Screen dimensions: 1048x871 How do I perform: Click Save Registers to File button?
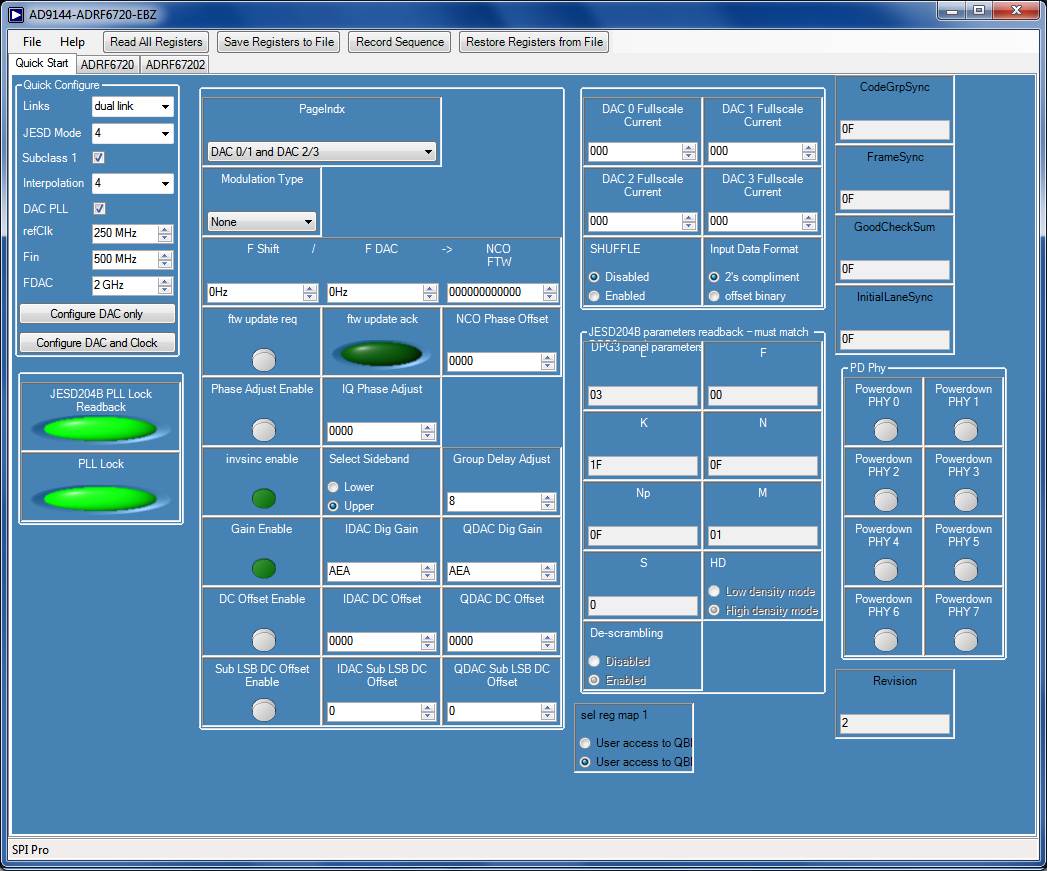[x=279, y=42]
